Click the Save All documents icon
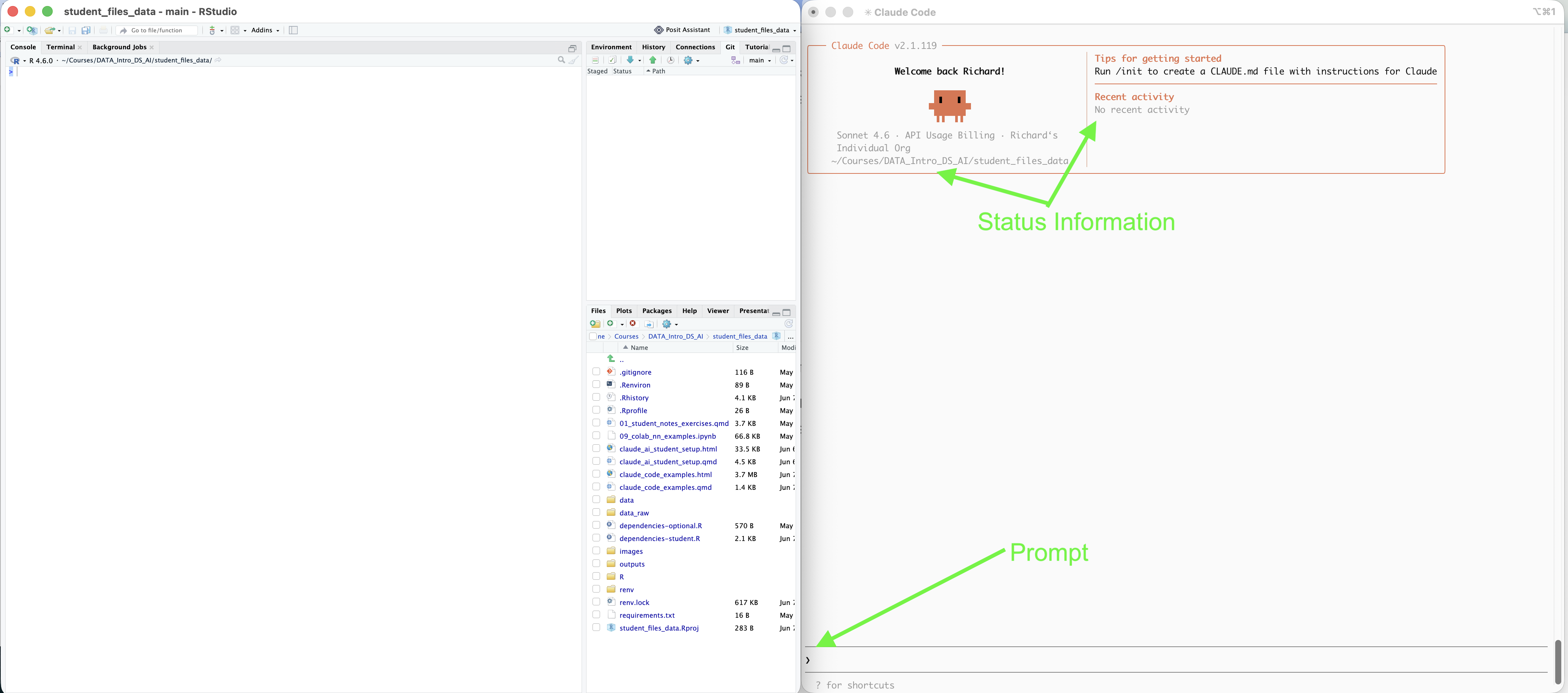The image size is (1568, 693). (86, 30)
